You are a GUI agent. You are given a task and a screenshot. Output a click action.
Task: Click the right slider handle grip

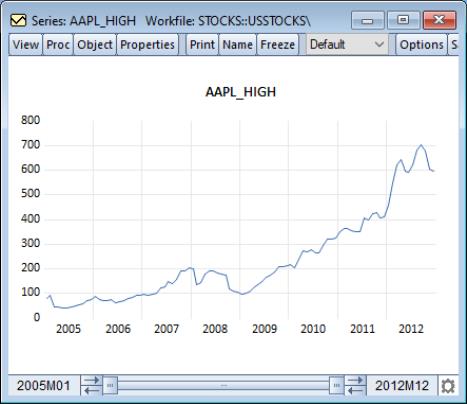(337, 385)
